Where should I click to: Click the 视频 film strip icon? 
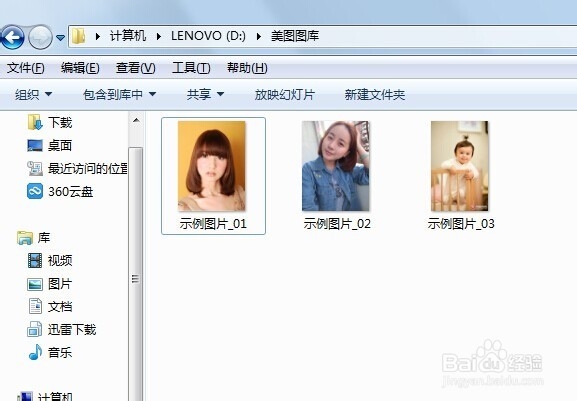click(x=35, y=260)
